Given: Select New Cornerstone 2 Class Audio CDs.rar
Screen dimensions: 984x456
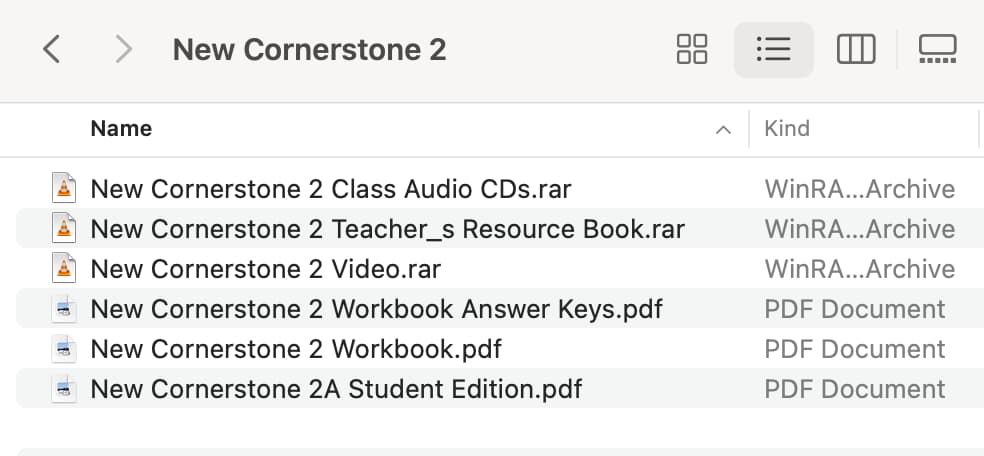Looking at the screenshot, I should [331, 189].
